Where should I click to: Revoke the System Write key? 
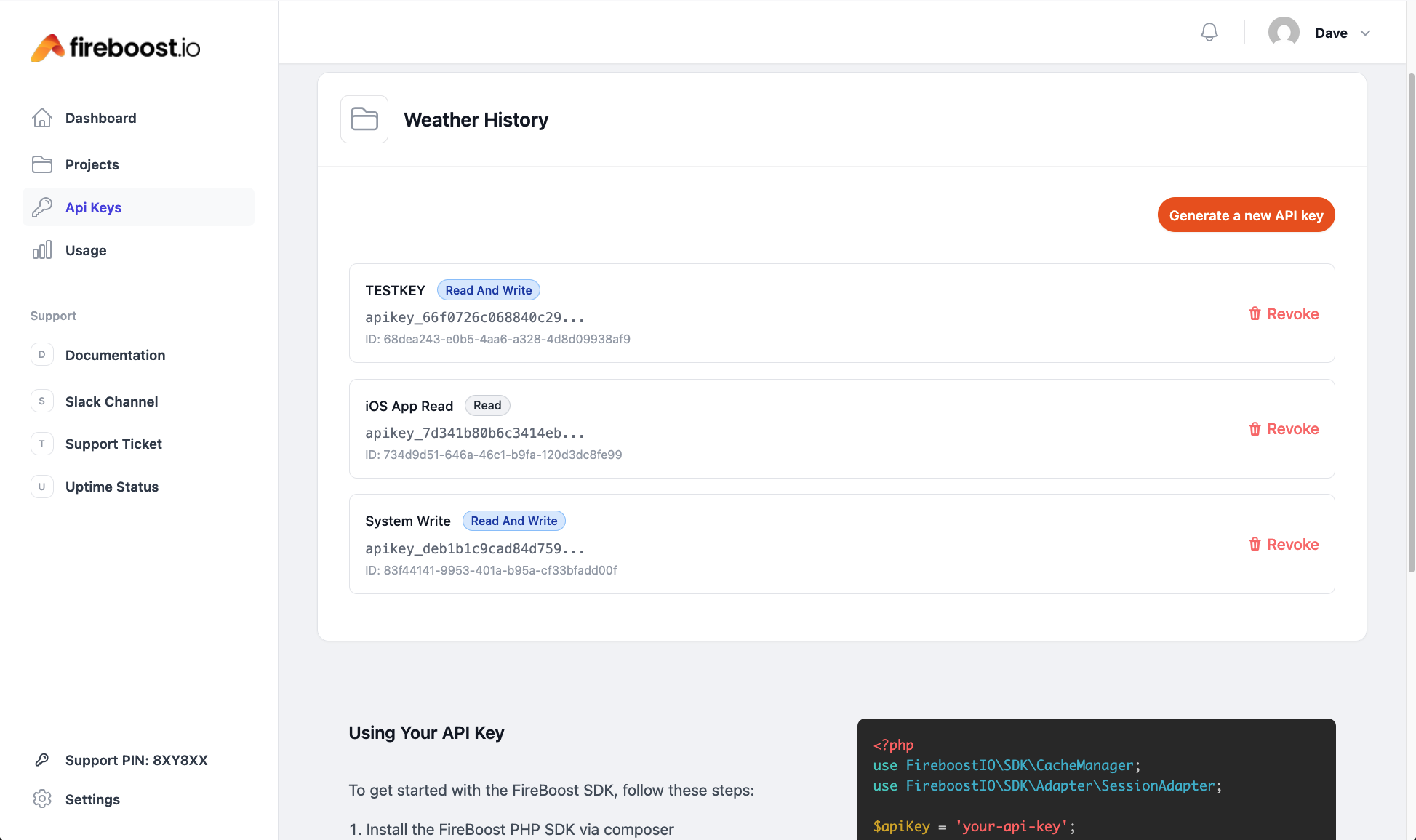(x=1284, y=545)
